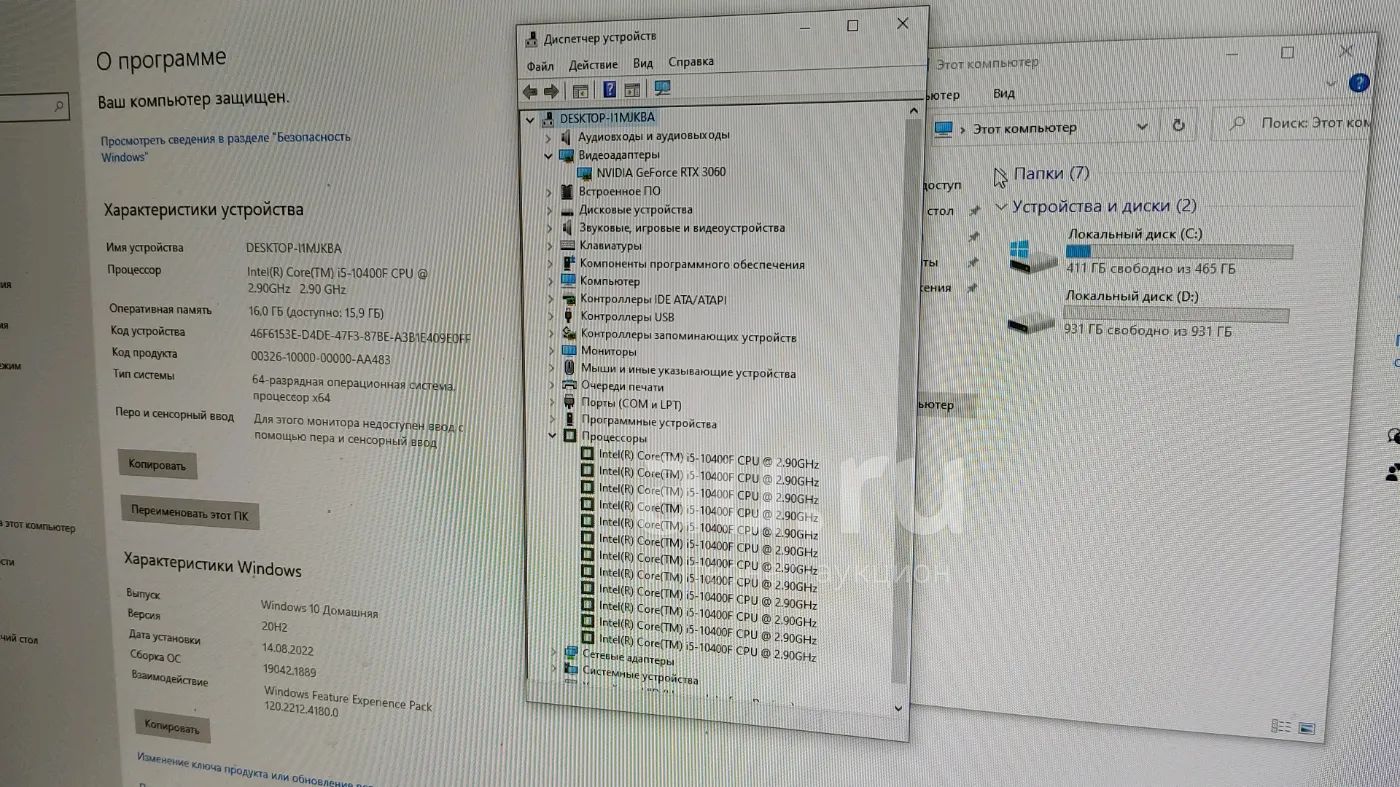
Task: Click the Копировать button under device specifications
Action: tap(157, 465)
